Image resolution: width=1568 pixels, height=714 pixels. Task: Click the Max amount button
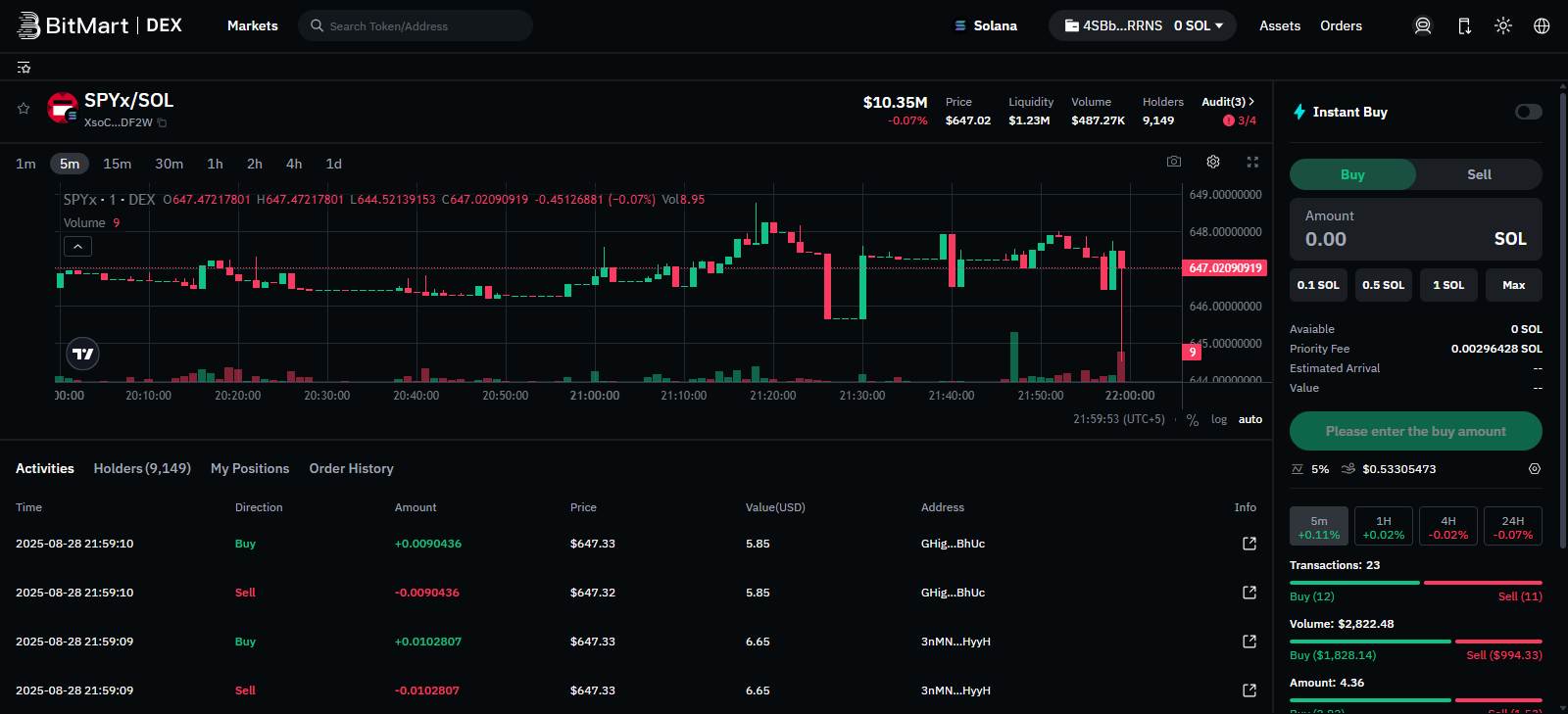tap(1514, 285)
